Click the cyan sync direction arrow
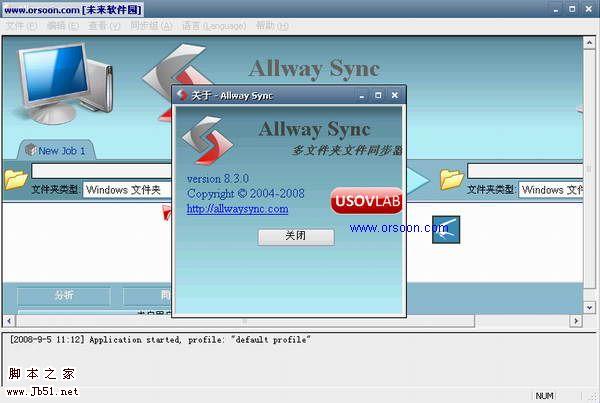Viewport: 600px width, 403px height. (417, 181)
